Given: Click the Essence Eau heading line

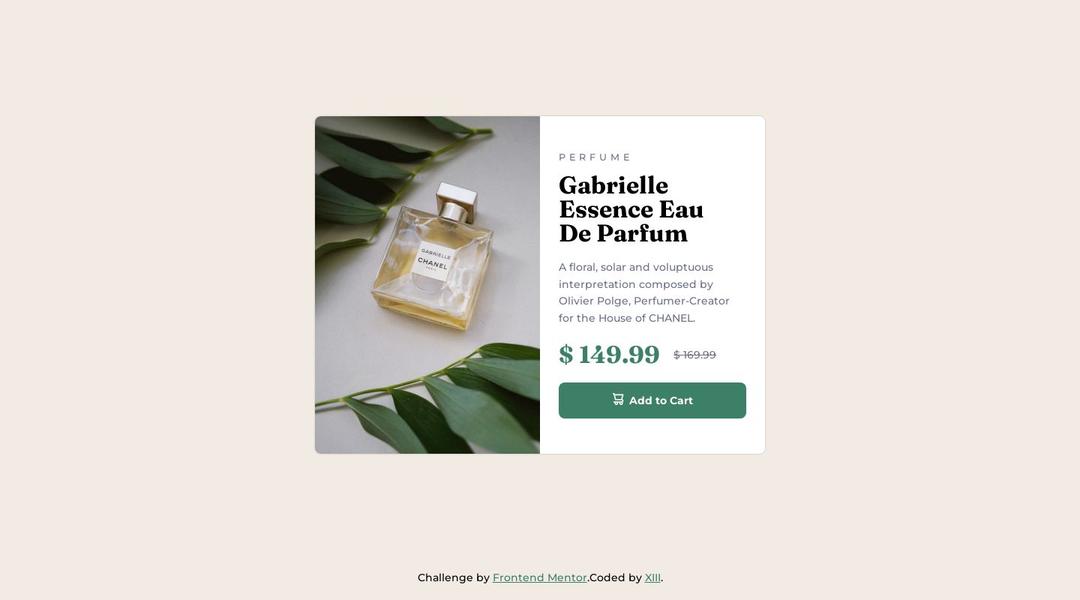Looking at the screenshot, I should point(631,209).
